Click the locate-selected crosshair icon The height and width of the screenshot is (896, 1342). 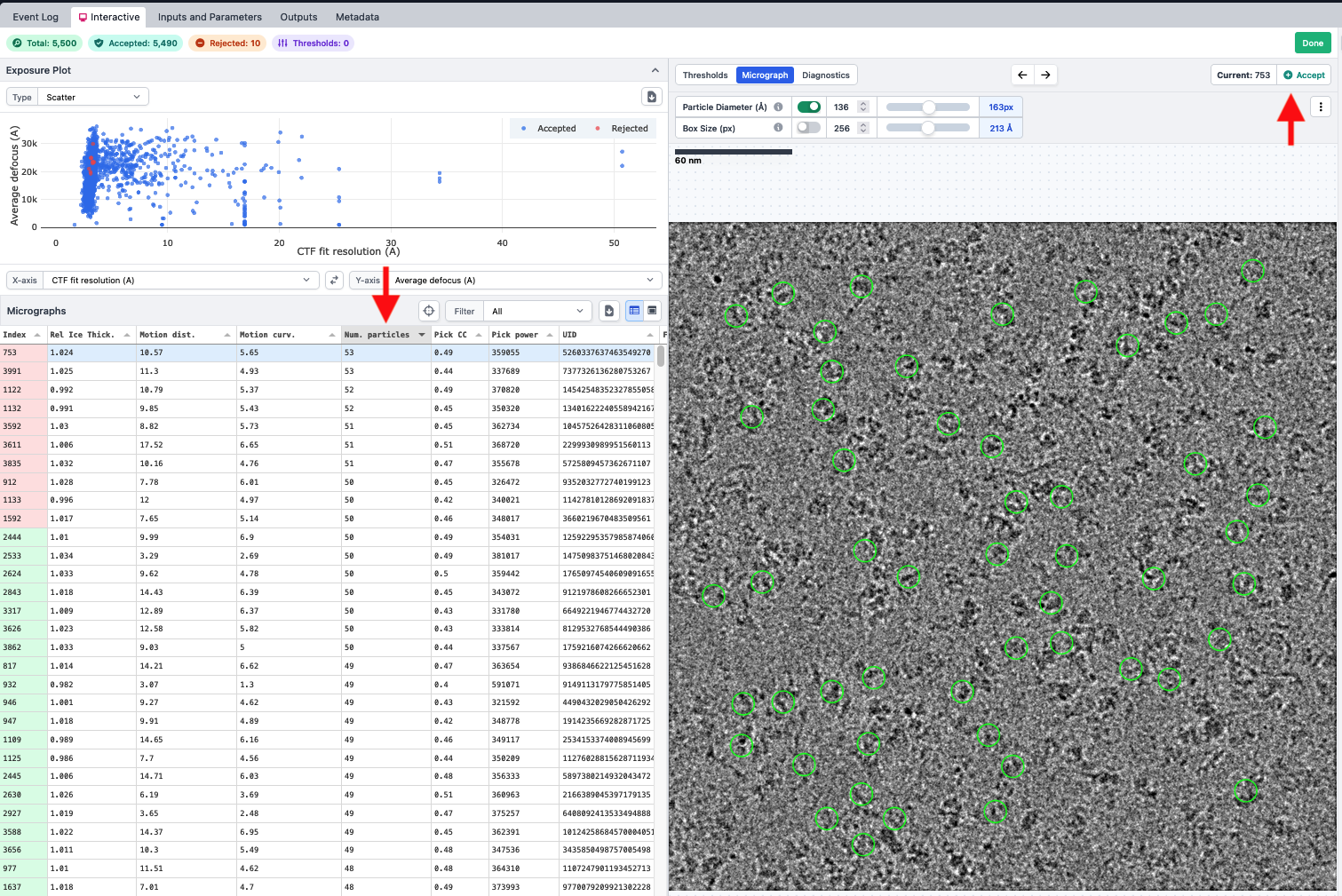[x=429, y=311]
